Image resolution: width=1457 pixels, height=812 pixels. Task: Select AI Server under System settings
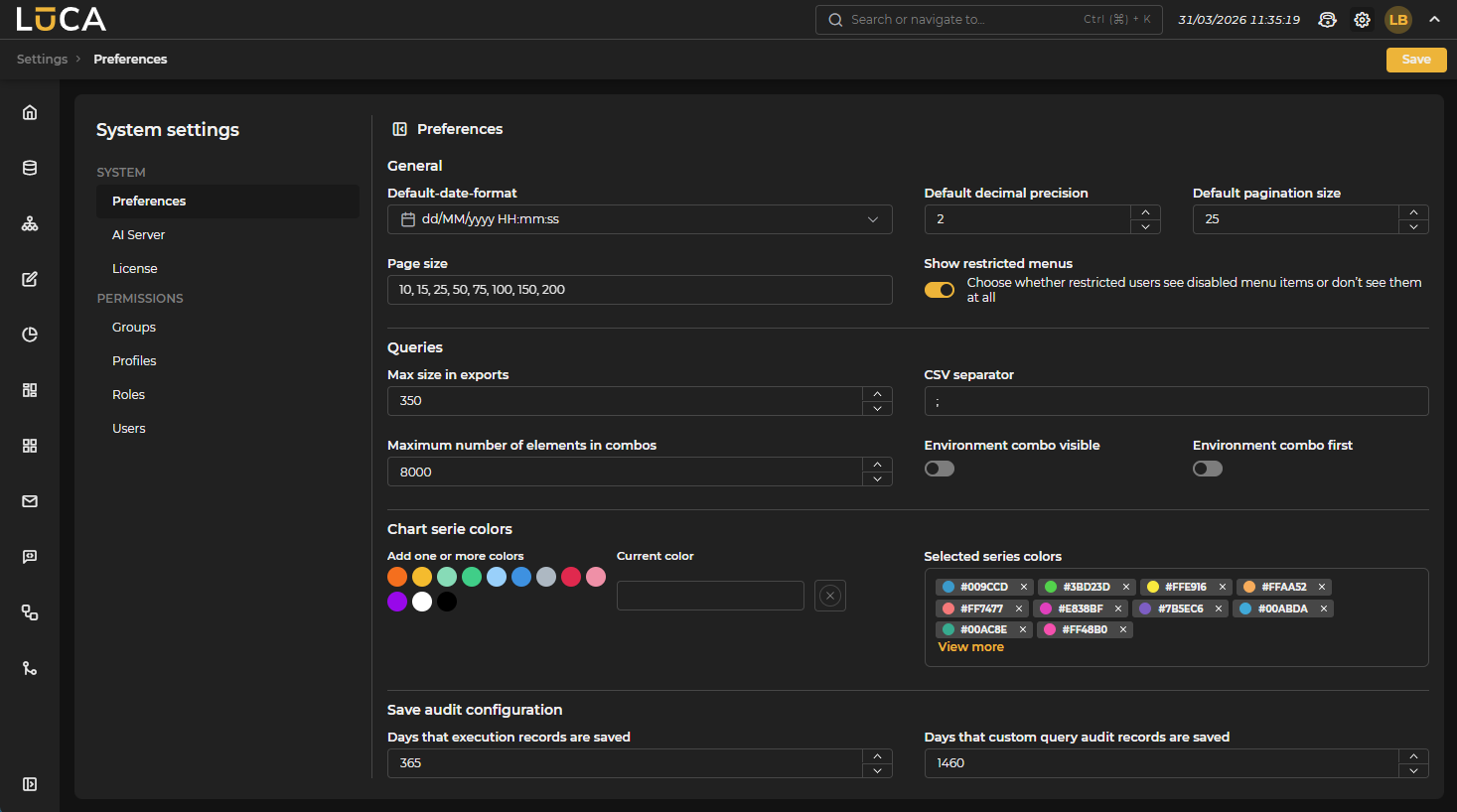click(x=138, y=234)
